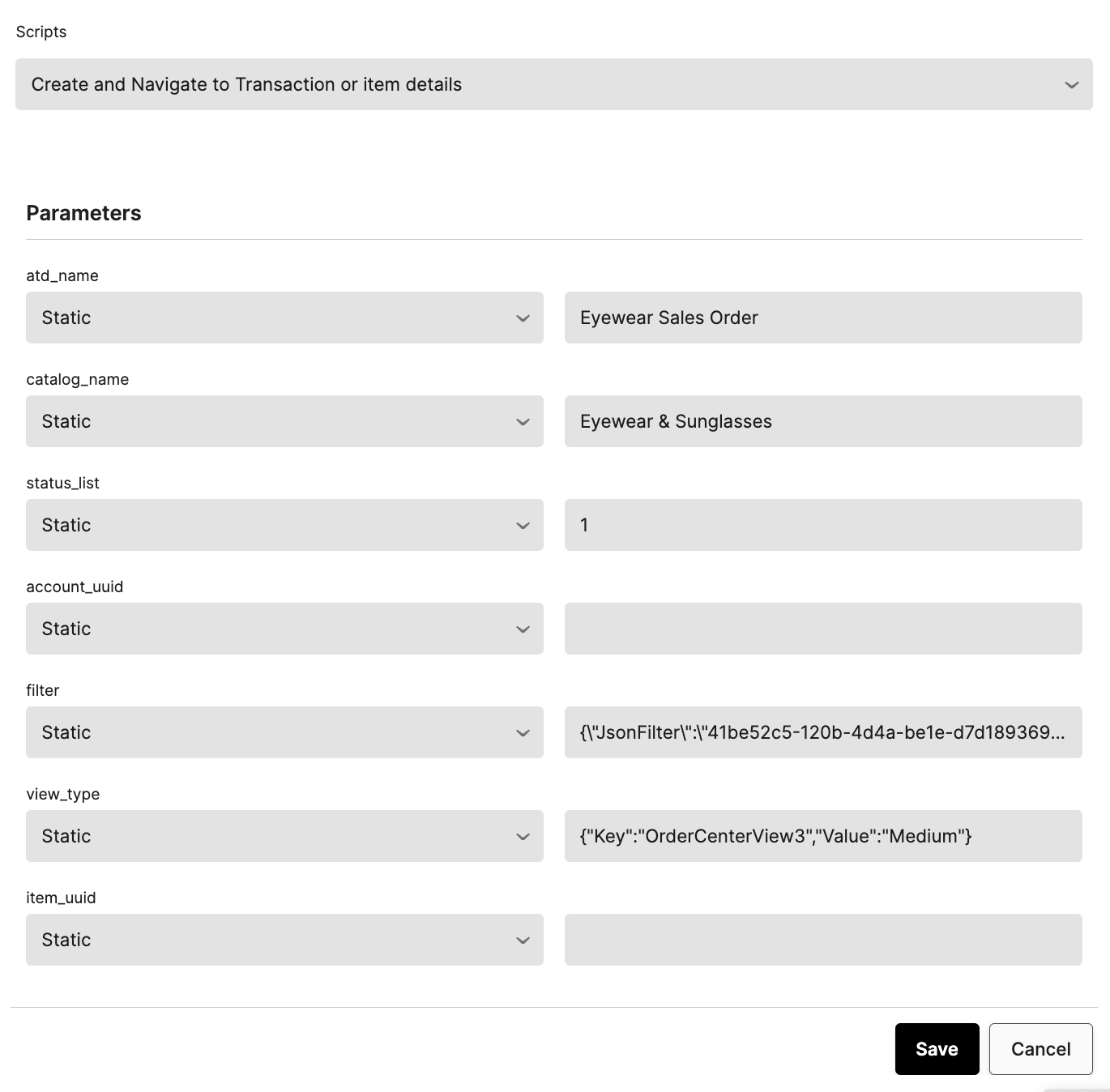This screenshot has height=1092, width=1110.
Task: Open status_list Static type dropdown
Action: [284, 525]
